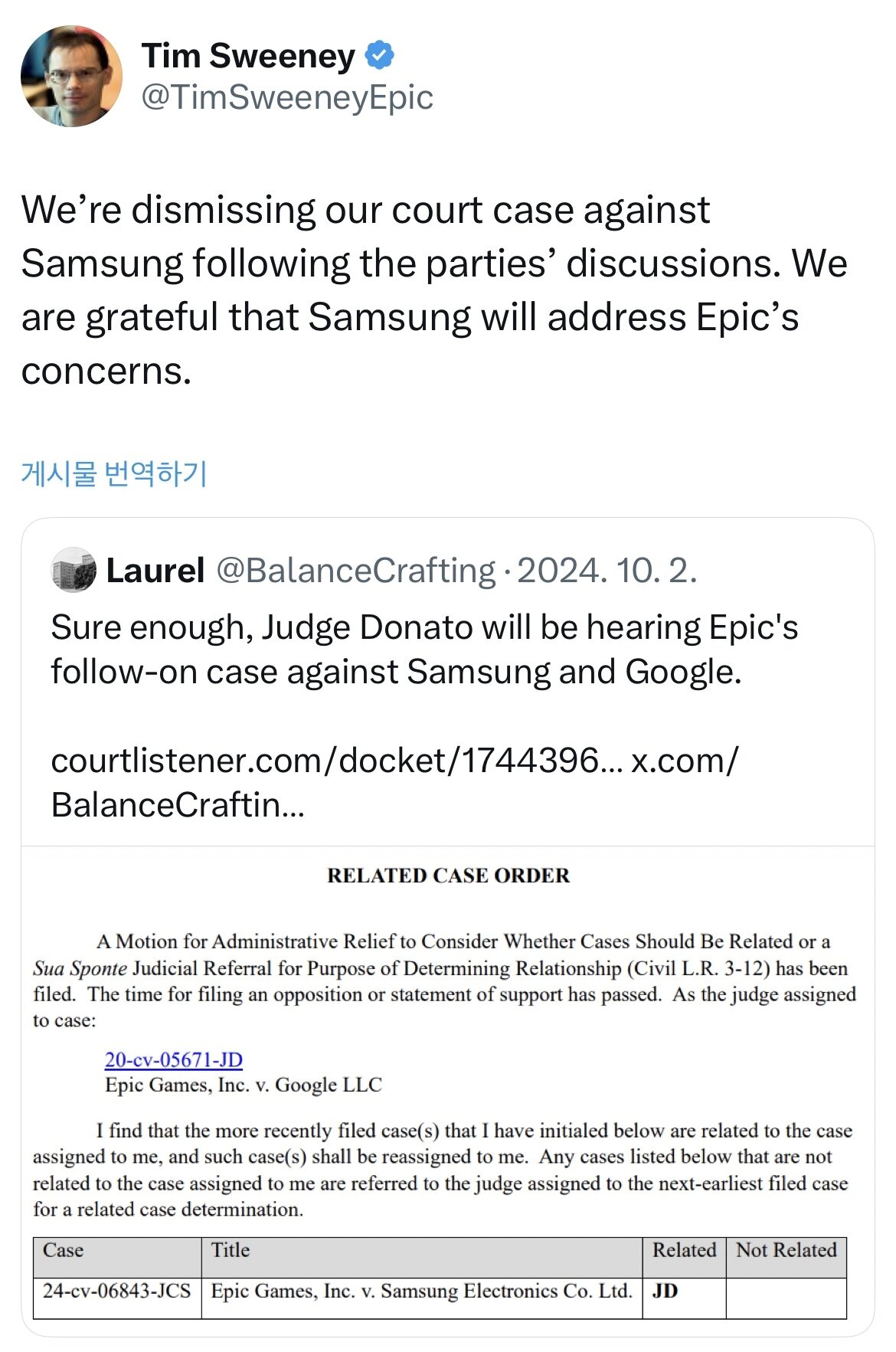Viewport: 896px width, 1352px height.
Task: Open the courtlistener.com docket link
Action: point(336,761)
